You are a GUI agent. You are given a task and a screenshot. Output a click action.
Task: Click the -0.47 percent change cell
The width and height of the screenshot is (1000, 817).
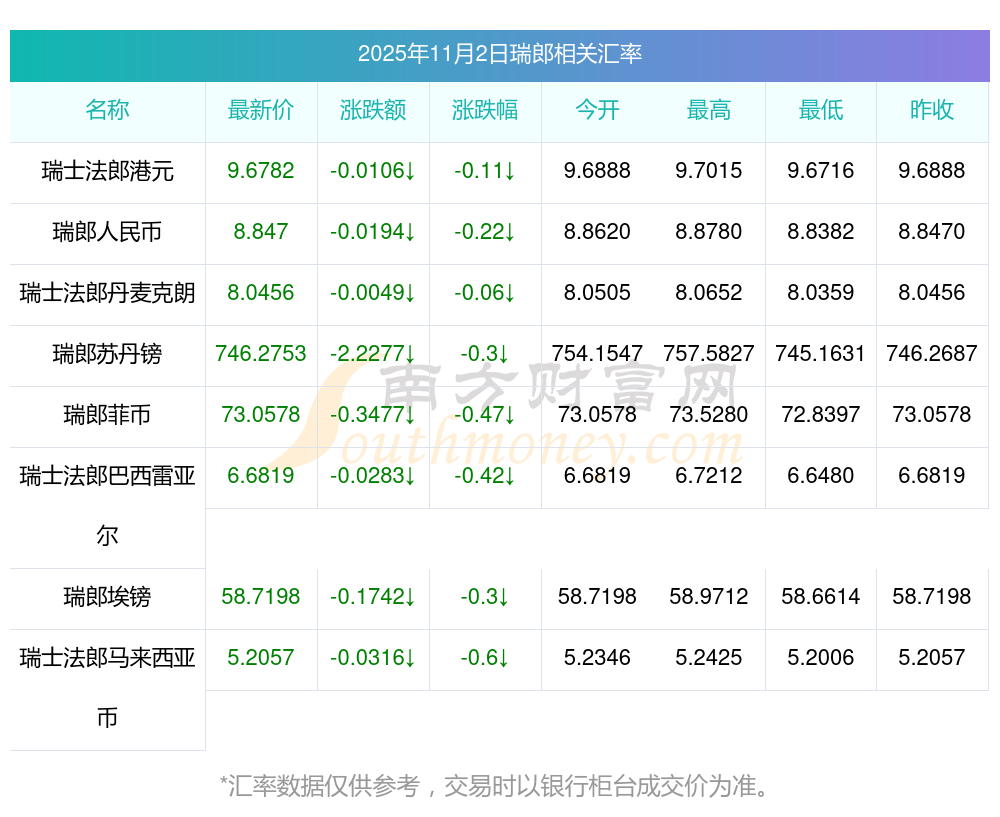pyautogui.click(x=485, y=415)
